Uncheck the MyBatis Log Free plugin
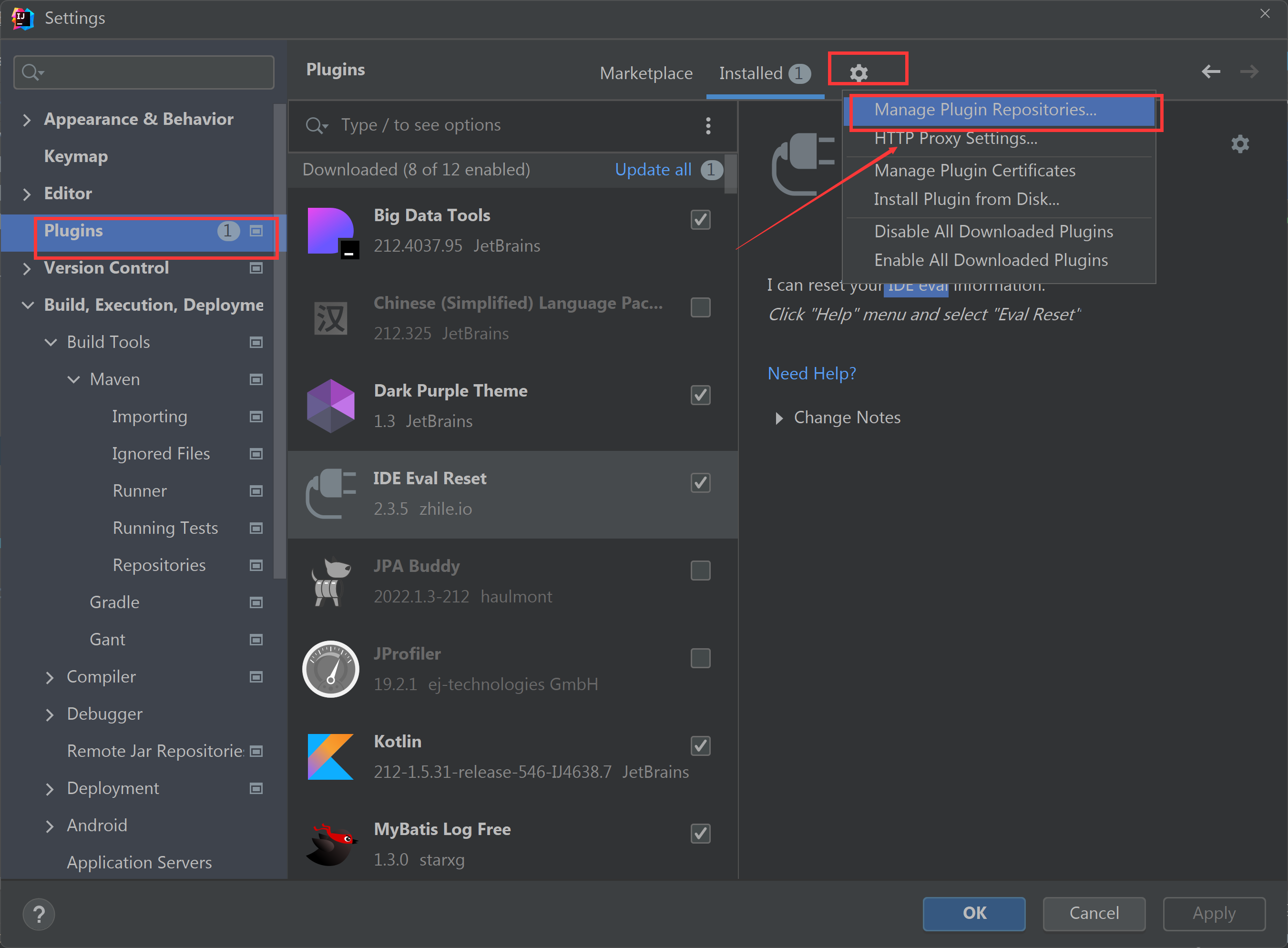Screen dimensions: 1288x948 point(700,834)
